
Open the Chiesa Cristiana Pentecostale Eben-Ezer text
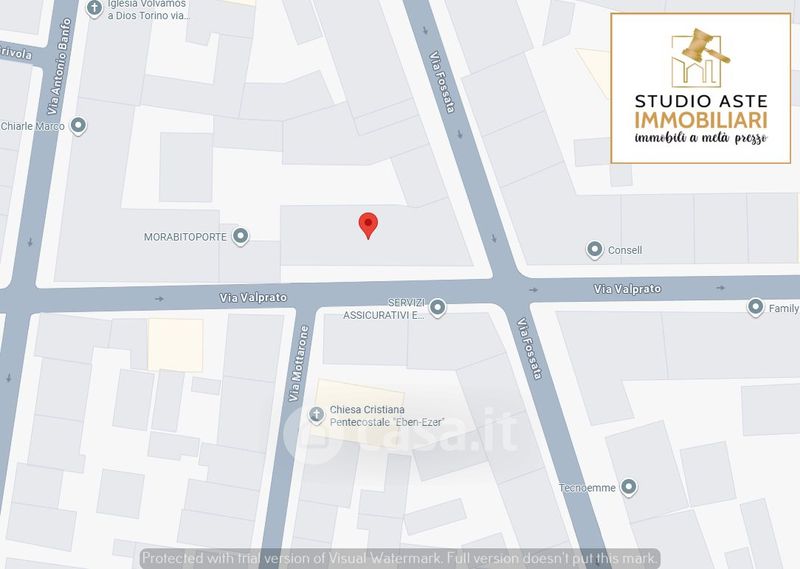click(386, 416)
